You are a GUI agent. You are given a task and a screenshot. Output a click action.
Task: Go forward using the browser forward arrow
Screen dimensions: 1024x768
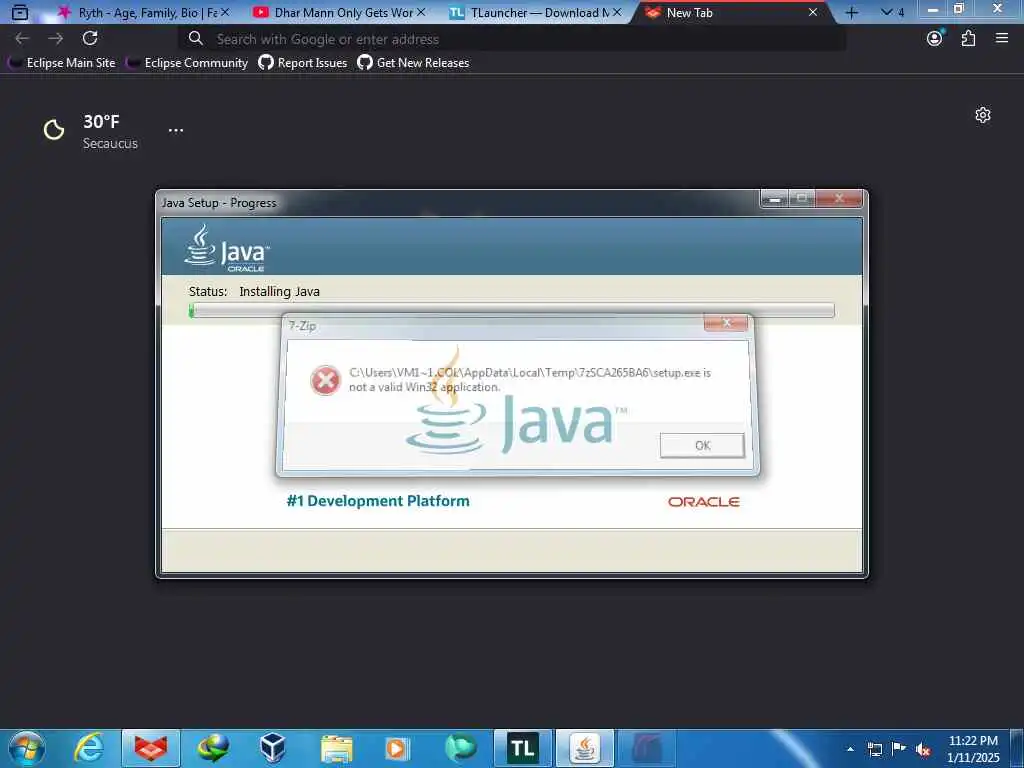pyautogui.click(x=56, y=39)
